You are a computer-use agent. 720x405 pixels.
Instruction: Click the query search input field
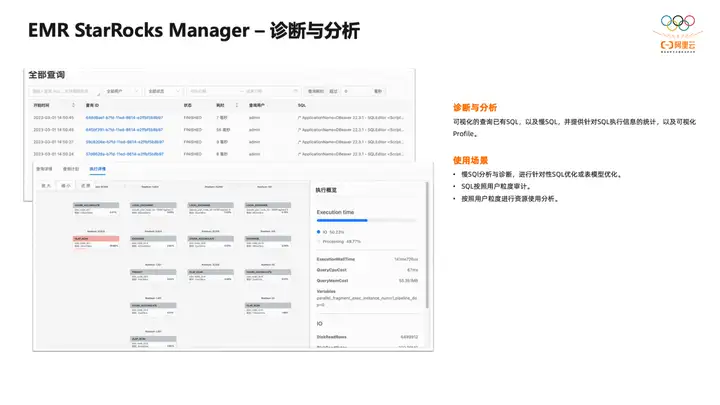(64, 91)
